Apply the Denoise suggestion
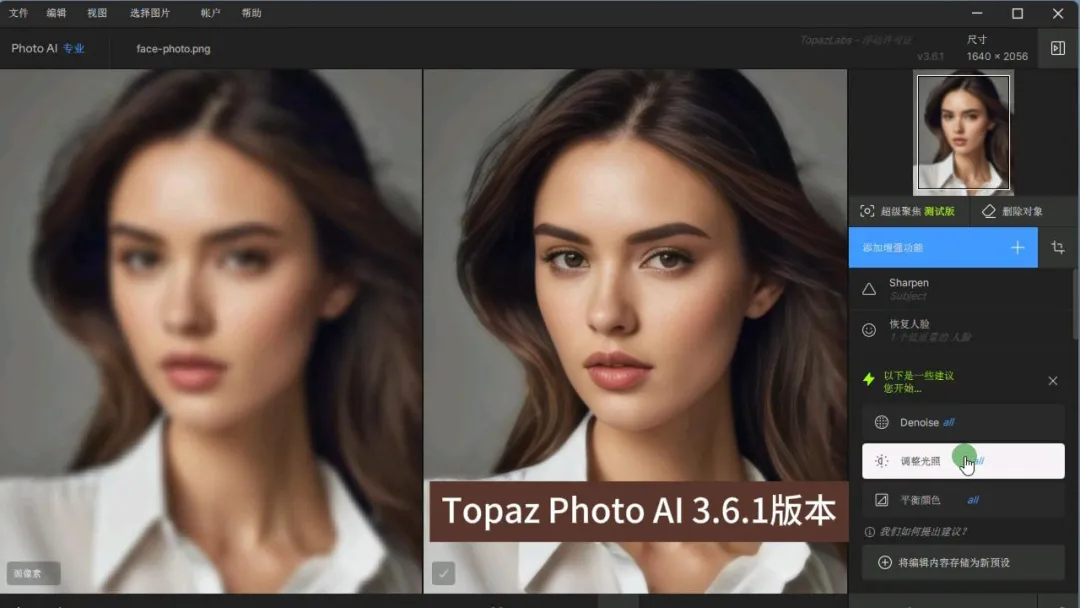The image size is (1080, 608). [x=963, y=422]
